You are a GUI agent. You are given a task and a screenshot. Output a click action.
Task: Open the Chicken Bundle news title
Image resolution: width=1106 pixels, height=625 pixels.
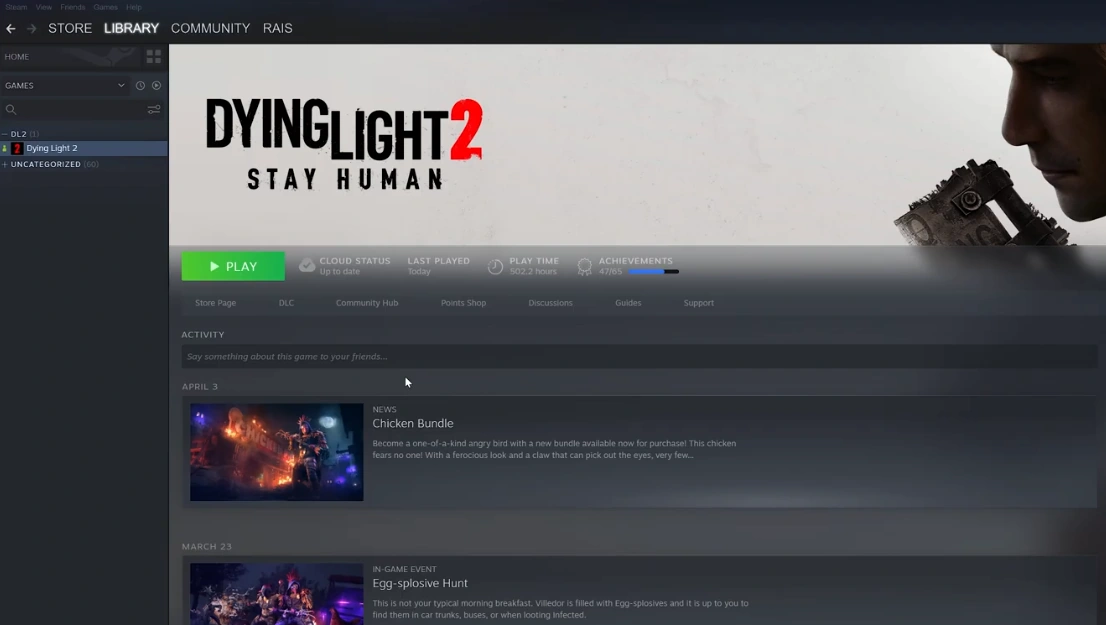[x=413, y=423]
